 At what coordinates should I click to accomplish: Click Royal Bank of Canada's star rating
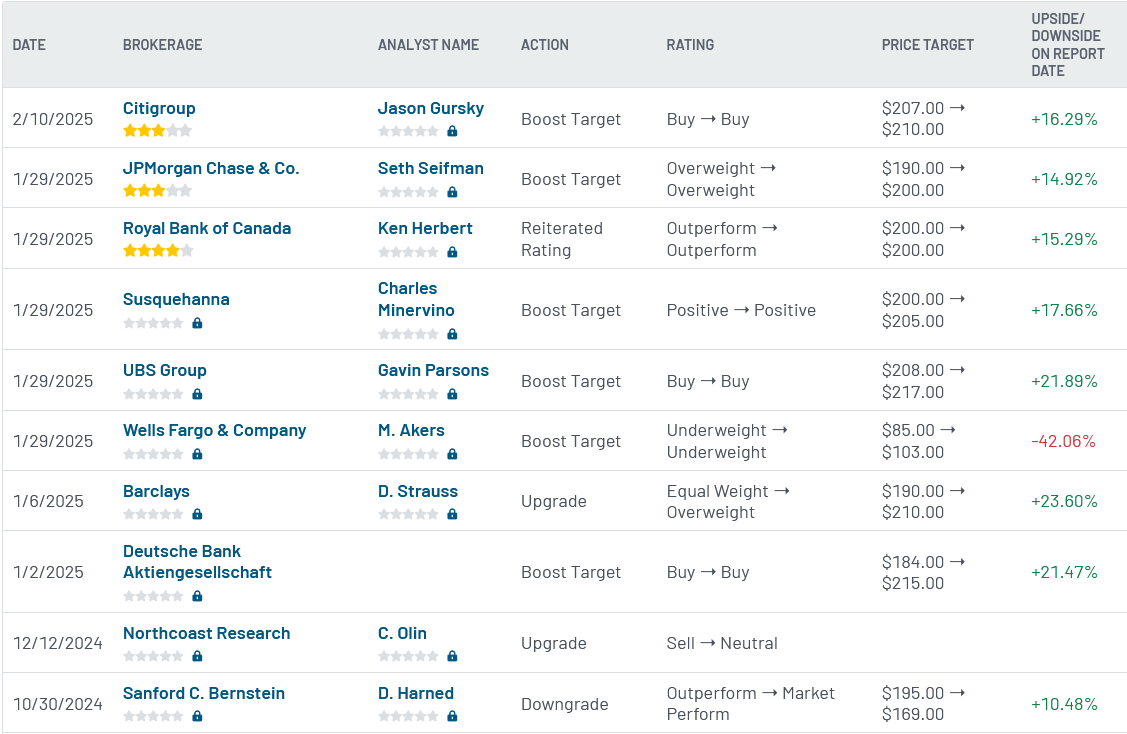[x=158, y=250]
